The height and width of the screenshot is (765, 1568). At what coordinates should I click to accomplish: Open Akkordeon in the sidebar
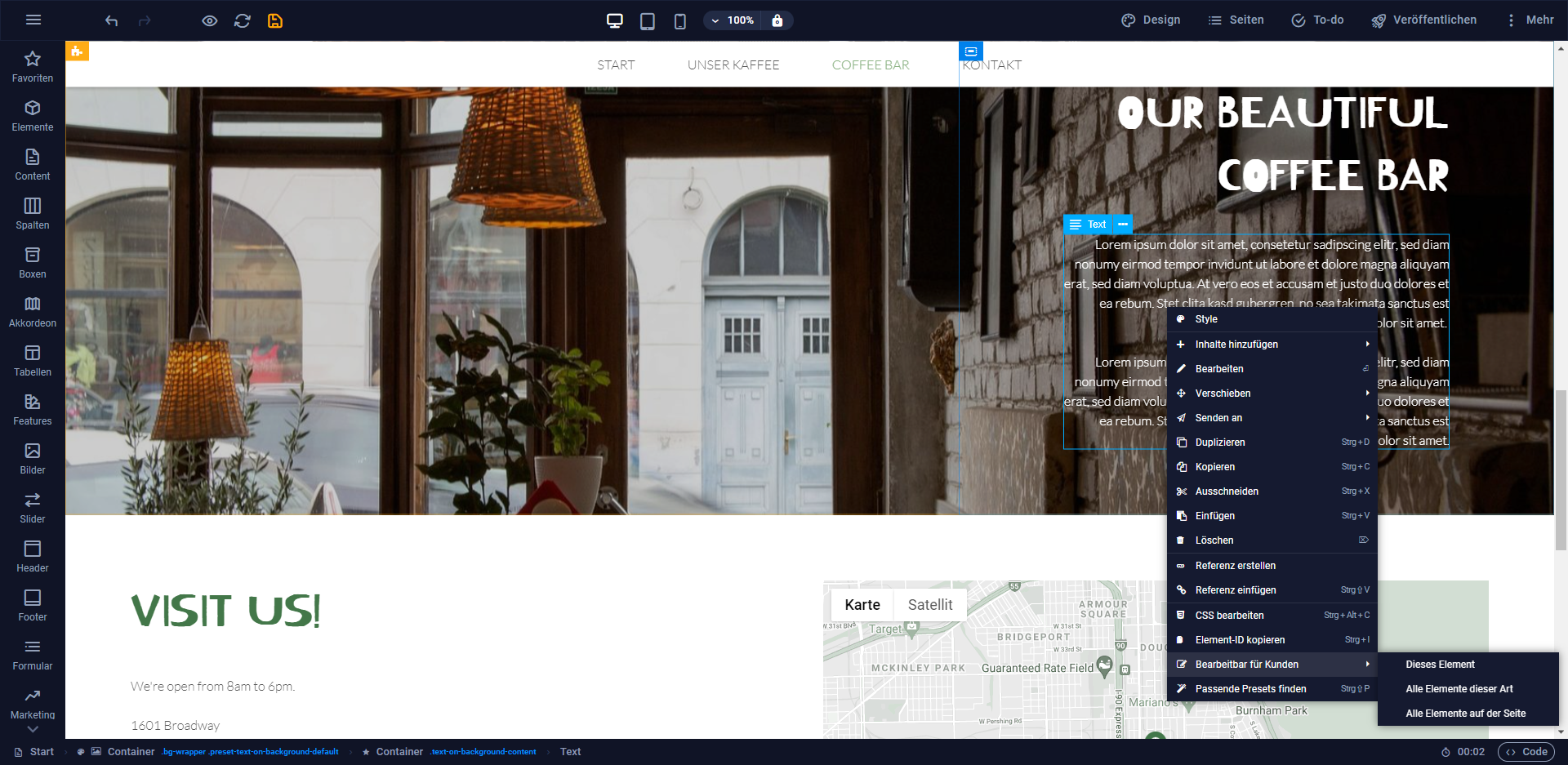33,311
